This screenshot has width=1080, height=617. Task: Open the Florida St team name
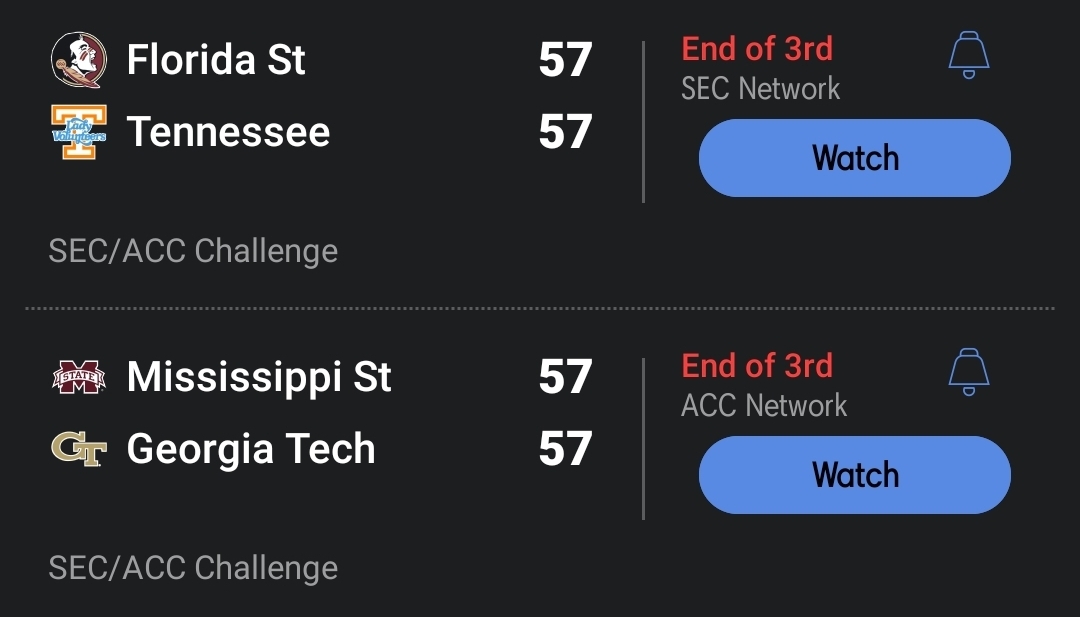tap(216, 60)
